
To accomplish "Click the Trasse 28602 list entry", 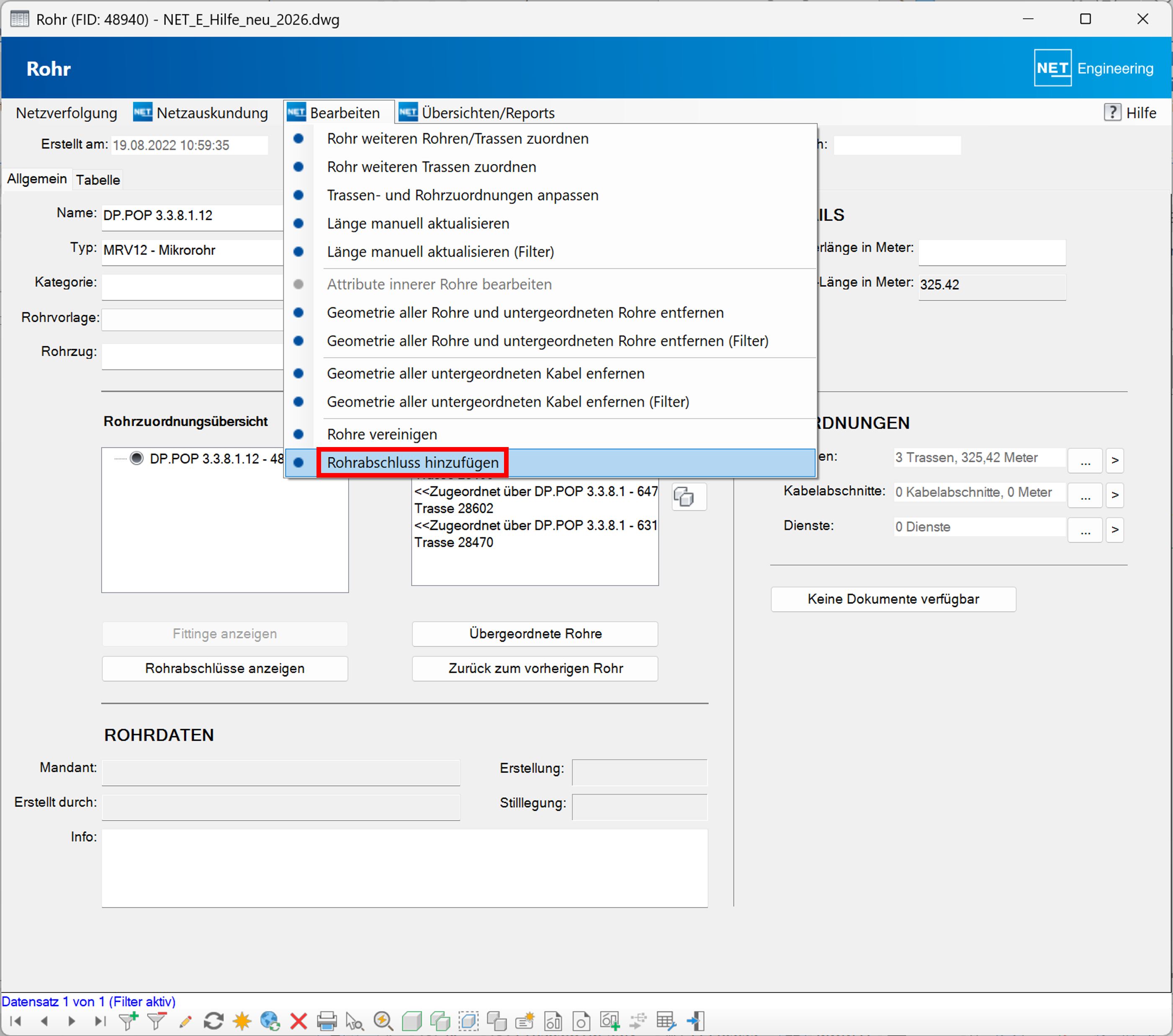I will [x=454, y=509].
